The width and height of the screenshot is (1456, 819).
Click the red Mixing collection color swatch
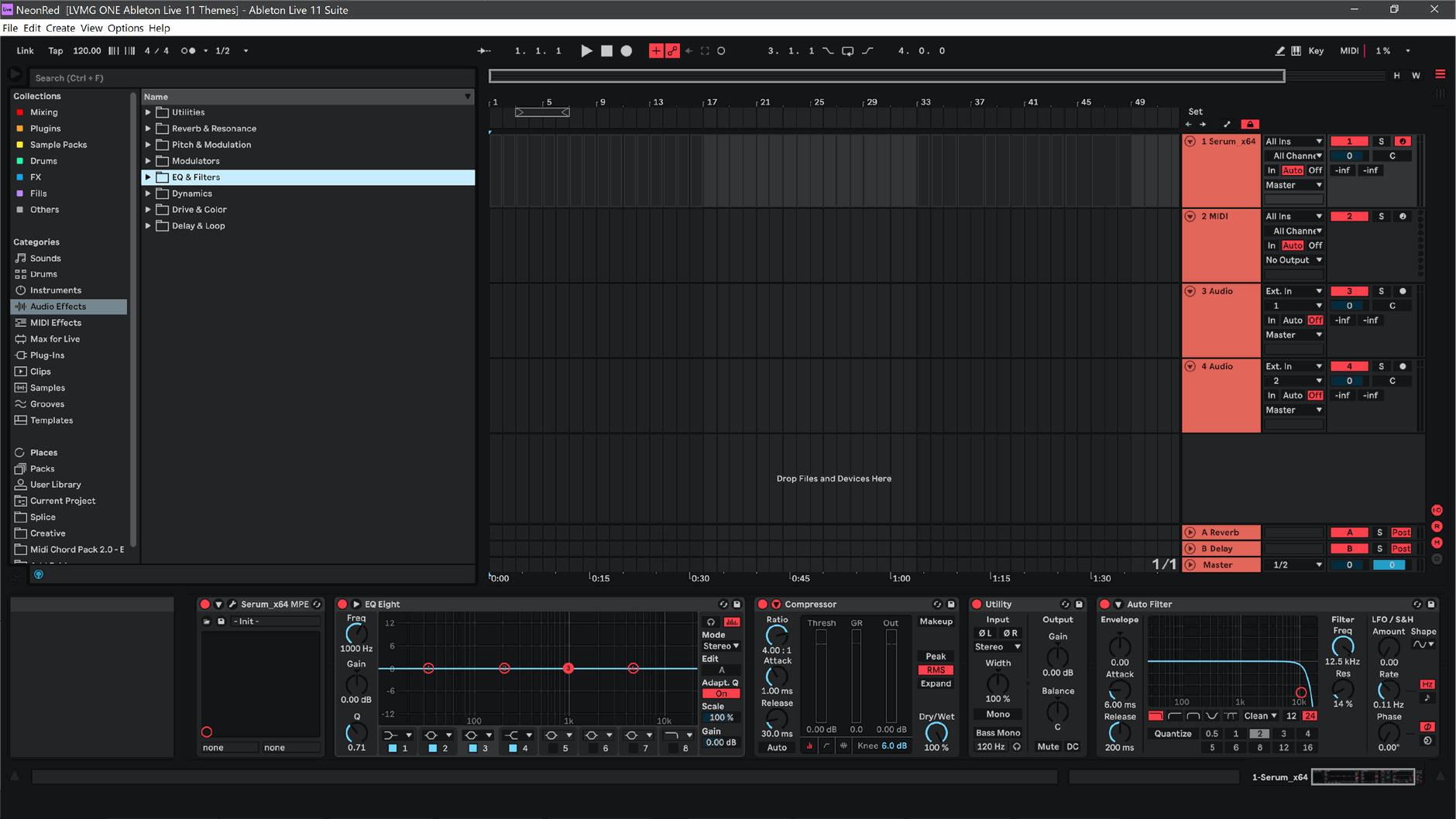[x=20, y=112]
